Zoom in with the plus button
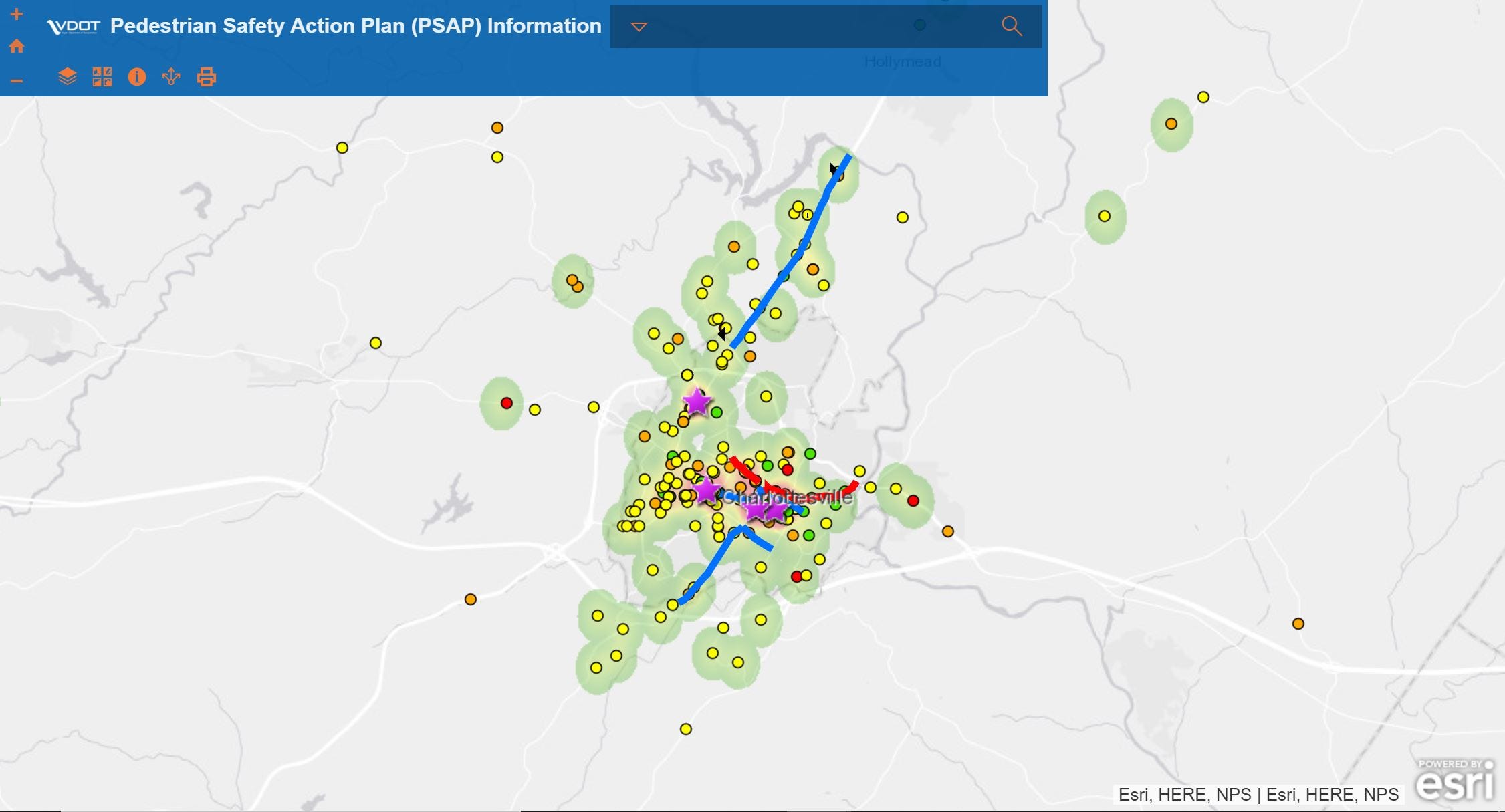Image resolution: width=1505 pixels, height=812 pixels. (x=17, y=14)
